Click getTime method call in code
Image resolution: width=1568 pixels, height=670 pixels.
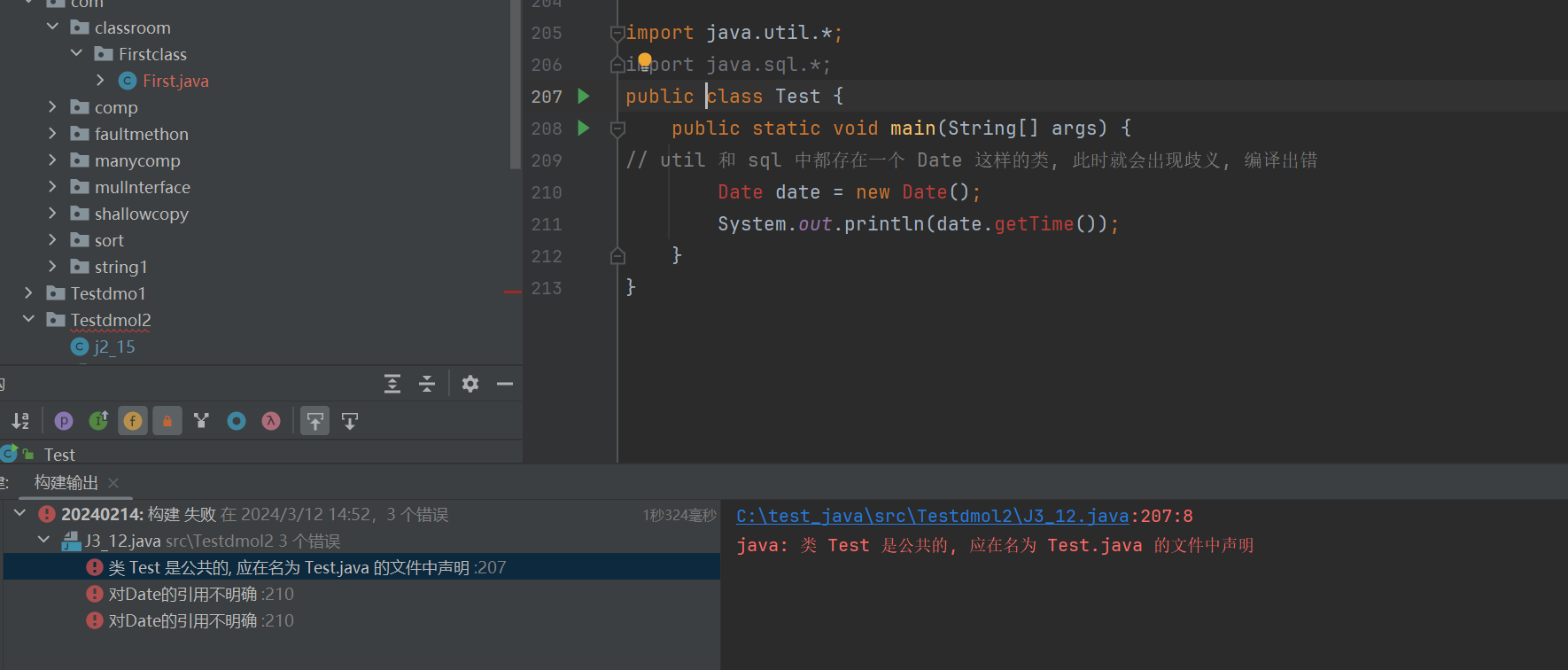(1034, 224)
